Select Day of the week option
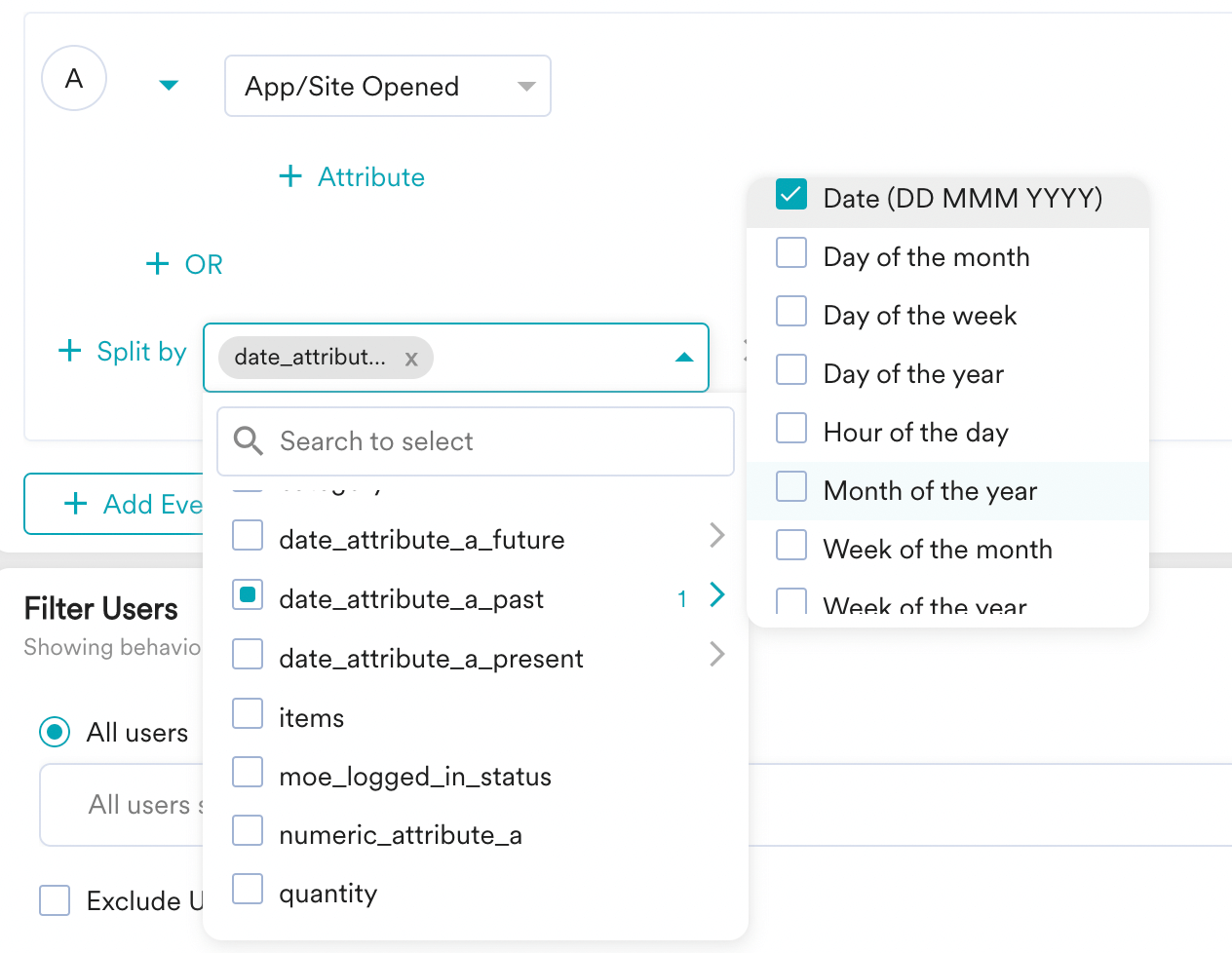The image size is (1232, 953). point(919,316)
